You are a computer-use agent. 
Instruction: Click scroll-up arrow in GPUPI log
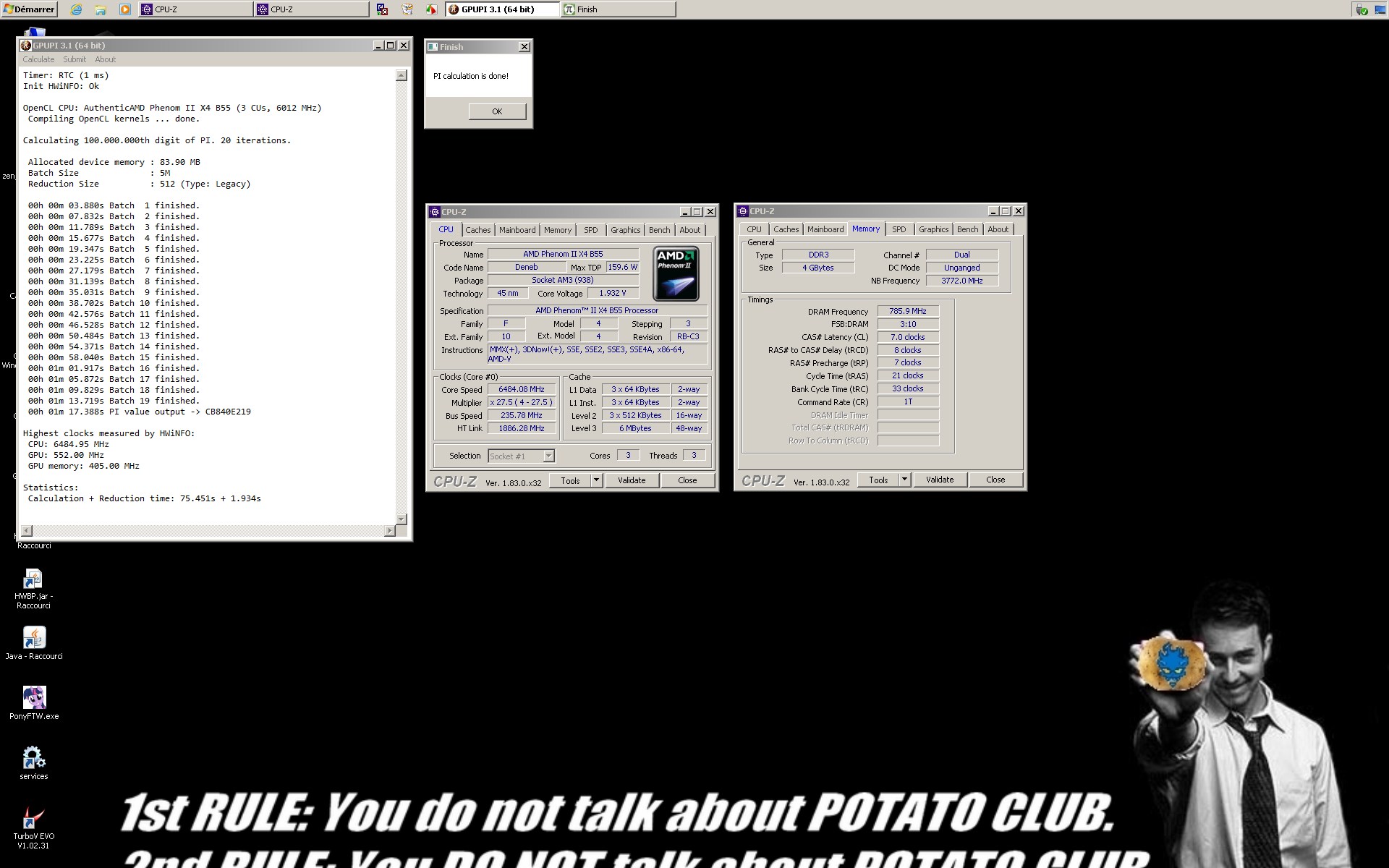click(402, 75)
